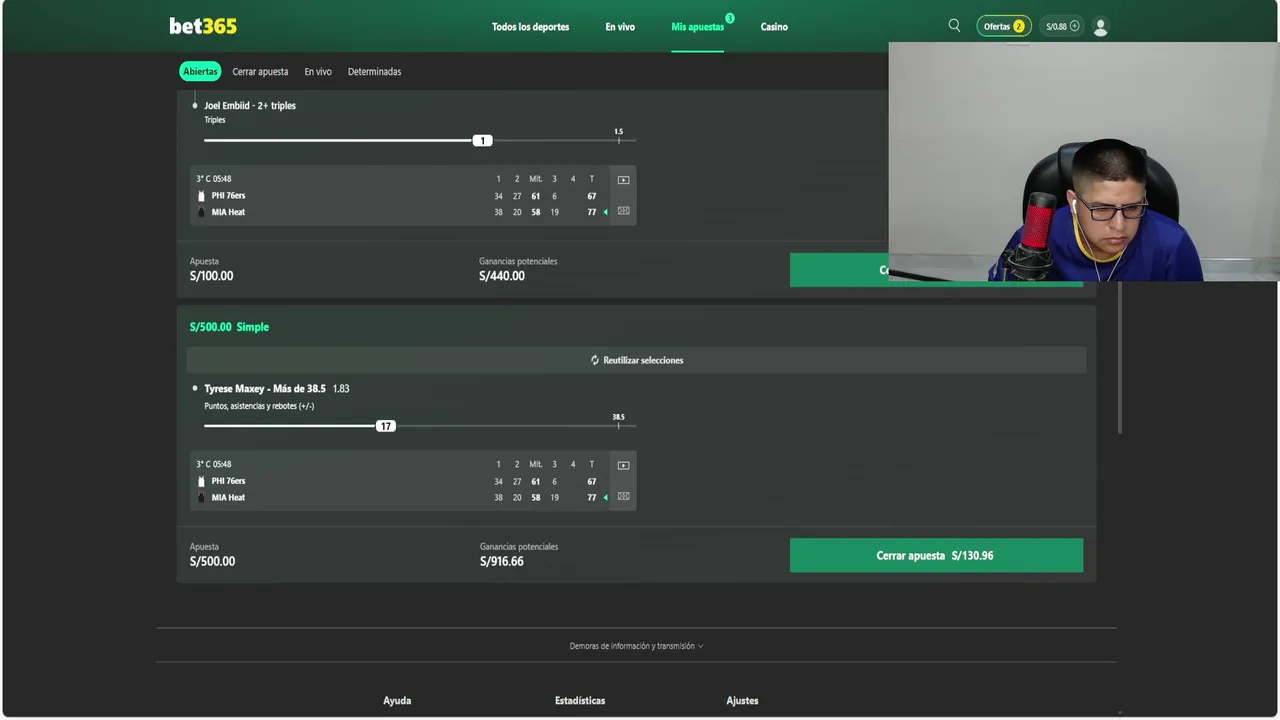Switch to the Cerrar apuesta tab
Image resolution: width=1280 pixels, height=720 pixels.
[x=260, y=72]
